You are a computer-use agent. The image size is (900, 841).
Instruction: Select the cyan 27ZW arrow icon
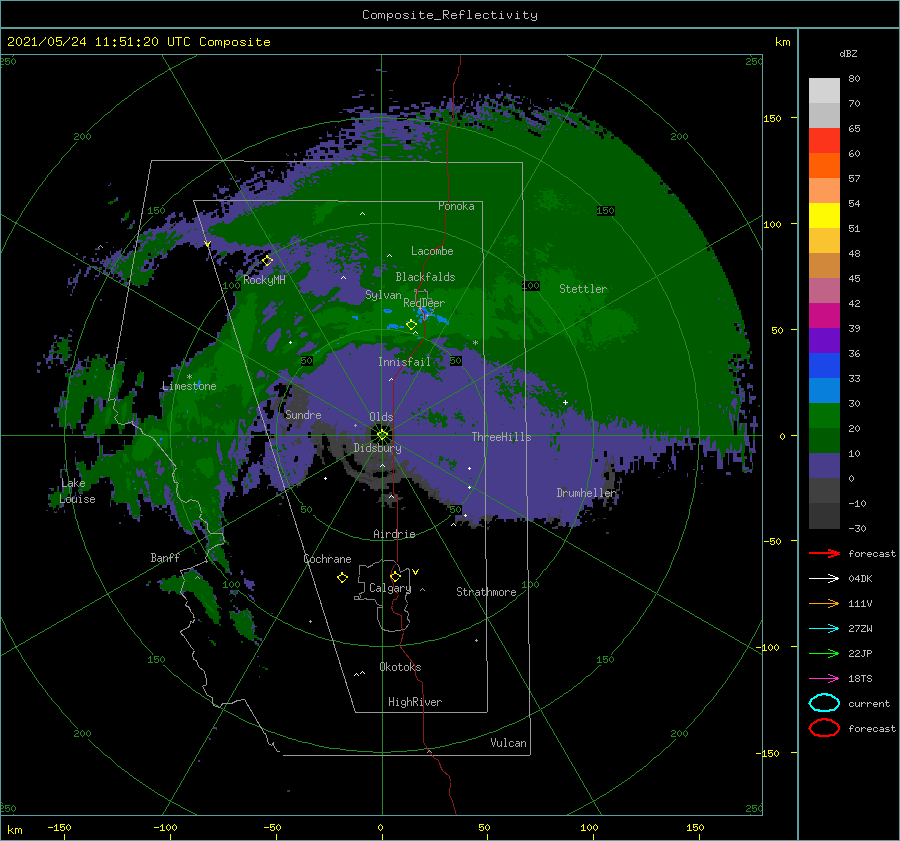824,629
